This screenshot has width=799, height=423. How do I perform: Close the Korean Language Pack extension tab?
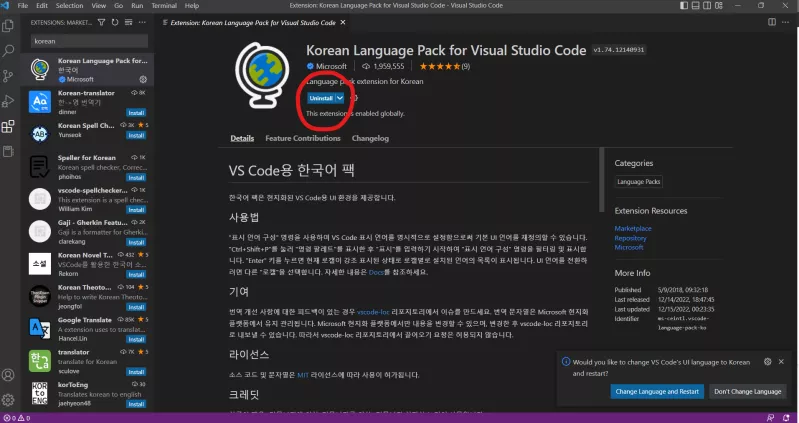[x=343, y=22]
